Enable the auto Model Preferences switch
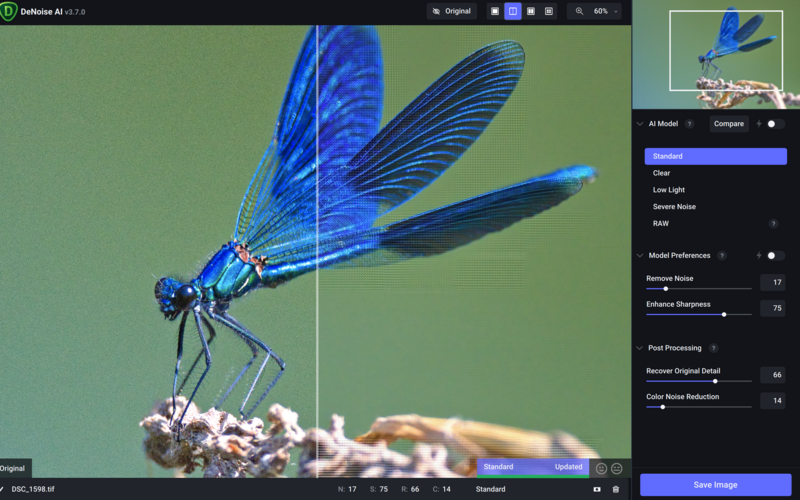The width and height of the screenshot is (800, 500). [x=775, y=256]
